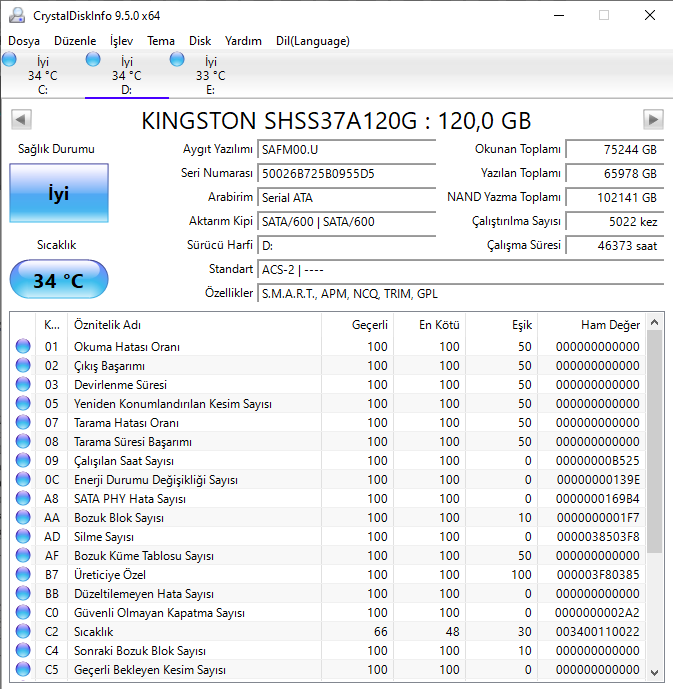Go to previous disk with left arrow
This screenshot has width=673, height=689.
pyautogui.click(x=19, y=120)
